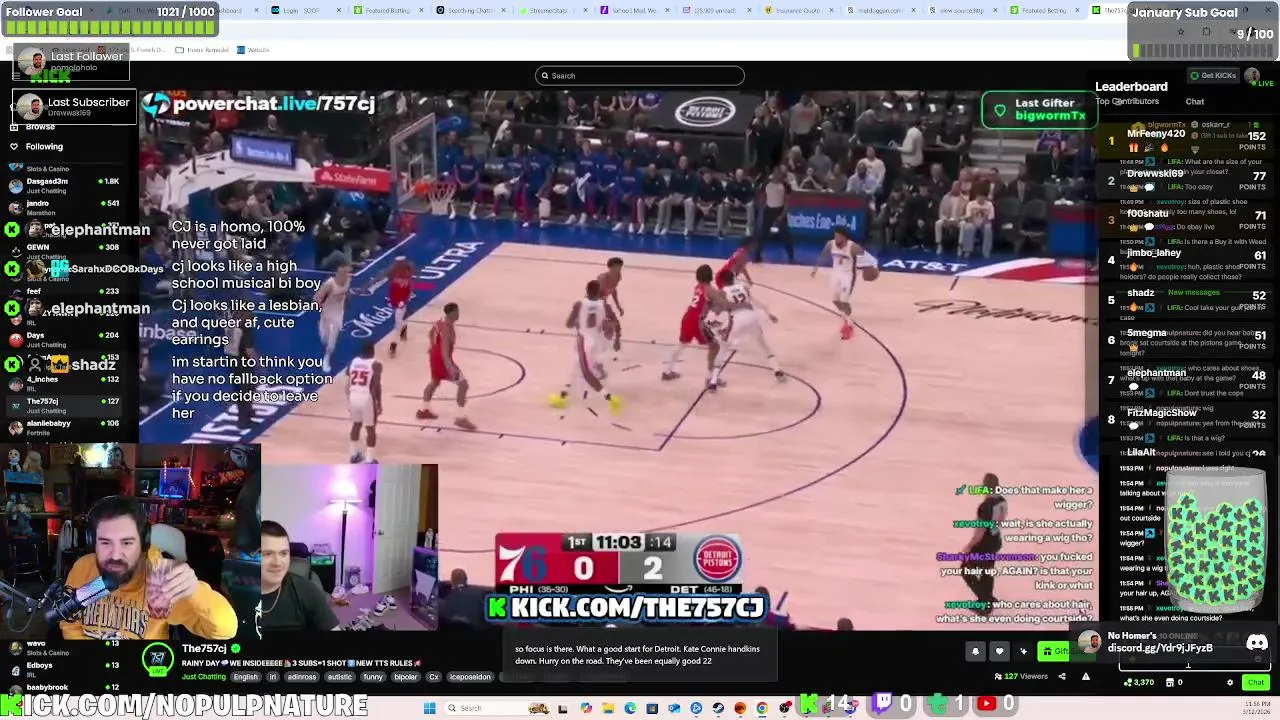Open chat settings gear icon
The width and height of the screenshot is (1280, 720).
pyautogui.click(x=1230, y=683)
